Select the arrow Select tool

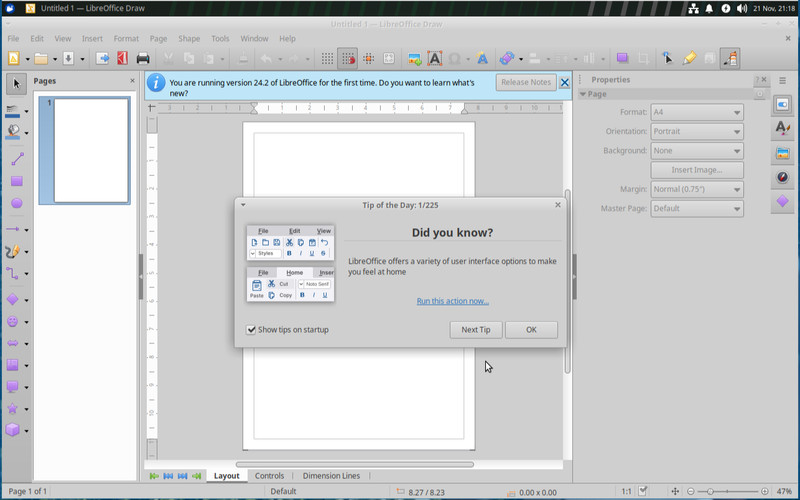tap(16, 84)
